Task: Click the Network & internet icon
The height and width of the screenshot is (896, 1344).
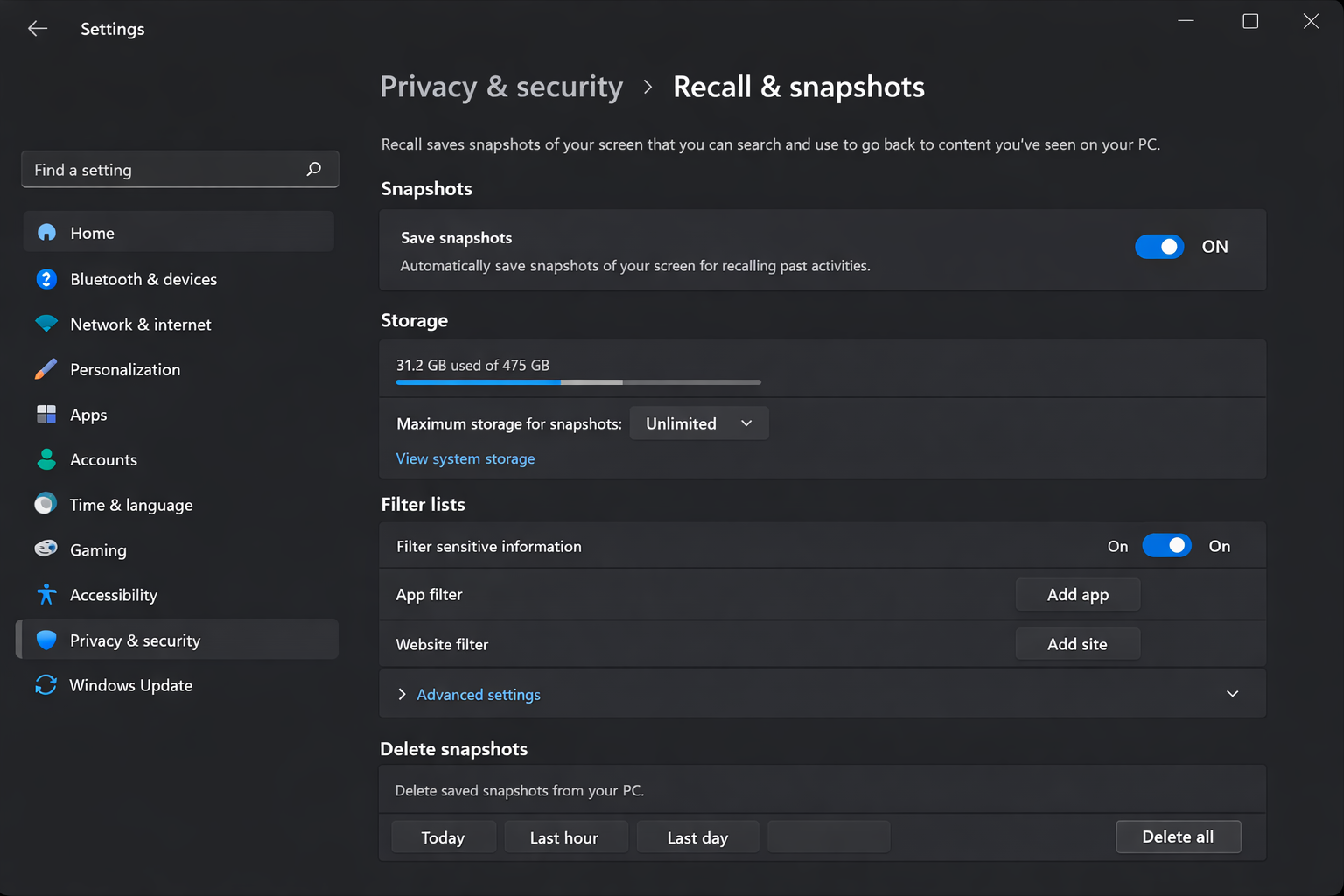Action: [46, 324]
